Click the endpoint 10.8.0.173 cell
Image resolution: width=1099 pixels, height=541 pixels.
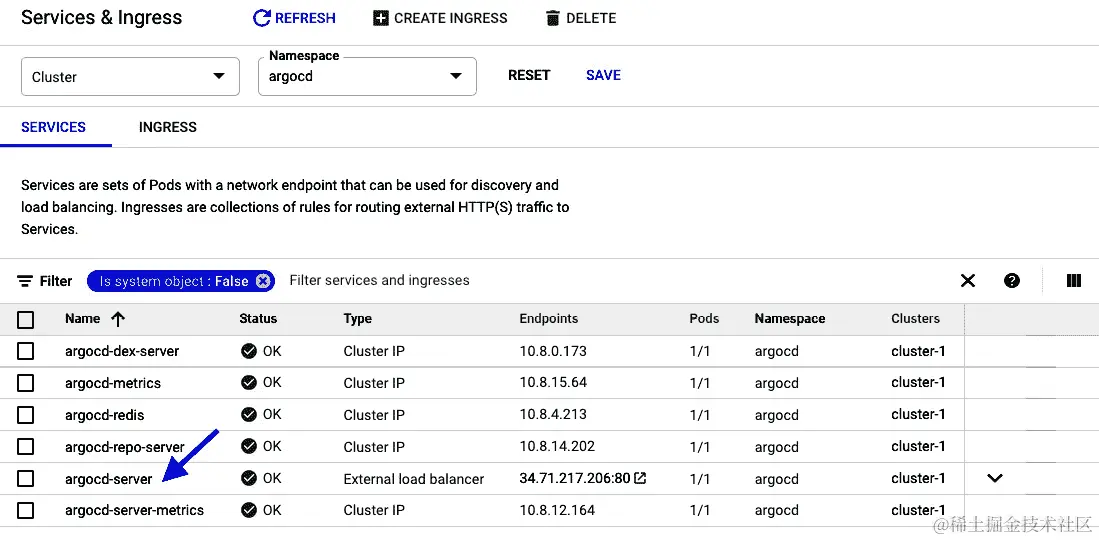(x=553, y=351)
